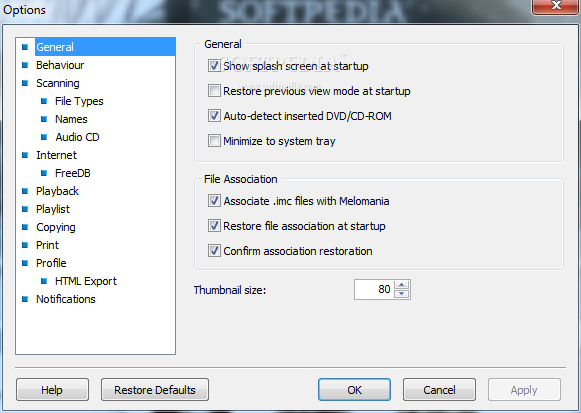Click the blue bullet icon next to Notifications
Image resolution: width=581 pixels, height=413 pixels.
25,299
